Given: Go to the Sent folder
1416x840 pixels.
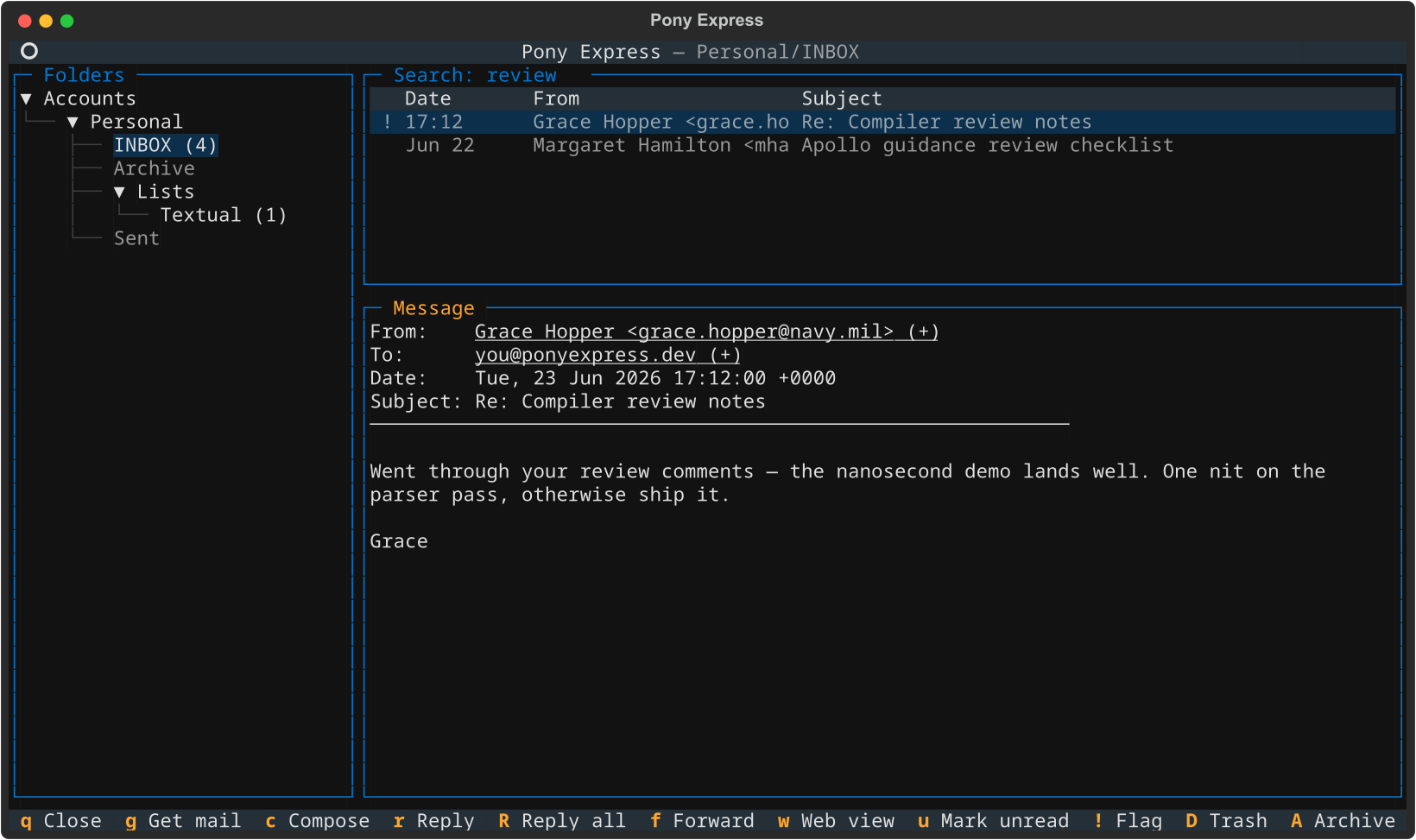Looking at the screenshot, I should 136,238.
